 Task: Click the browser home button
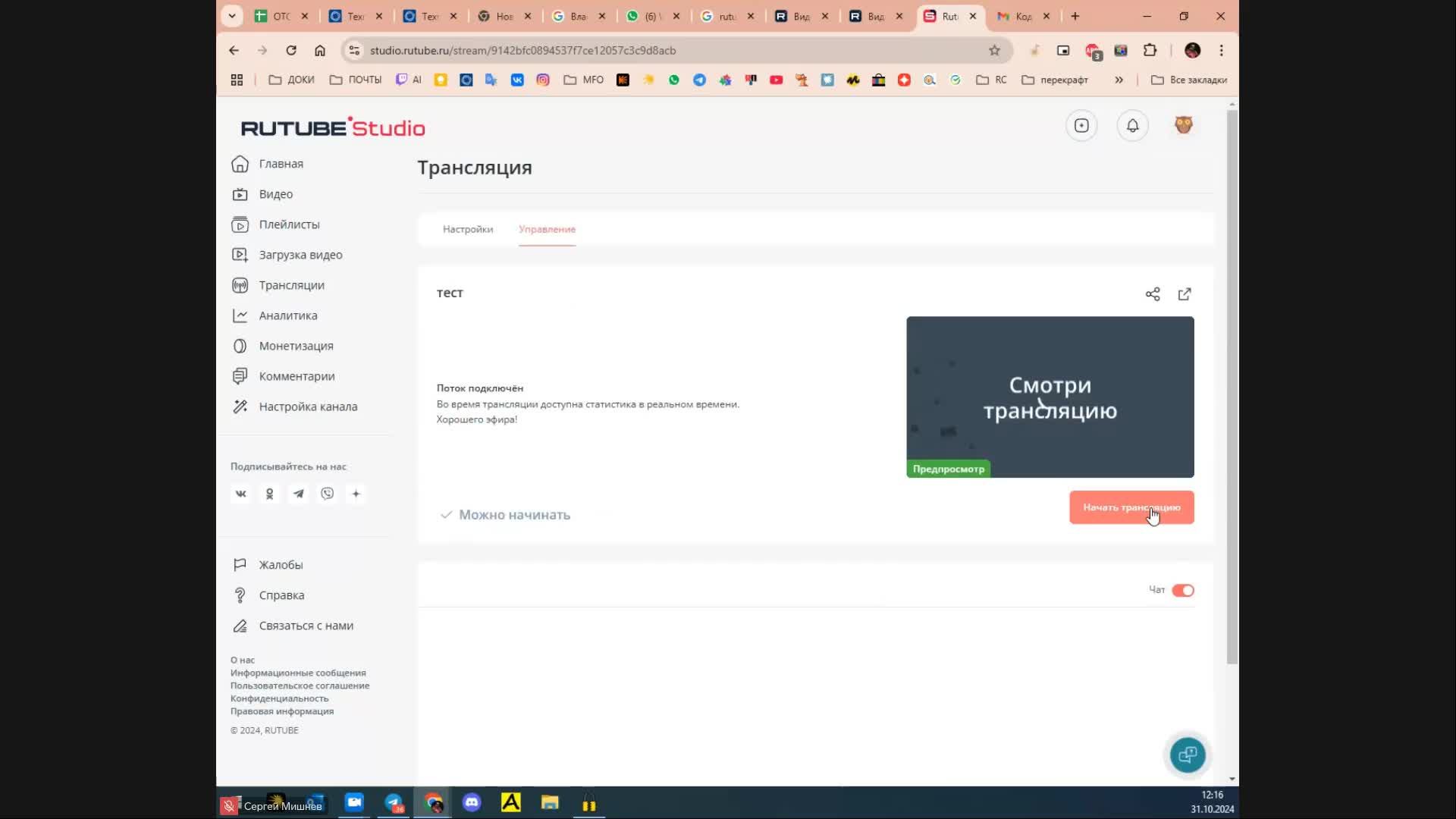coord(320,51)
